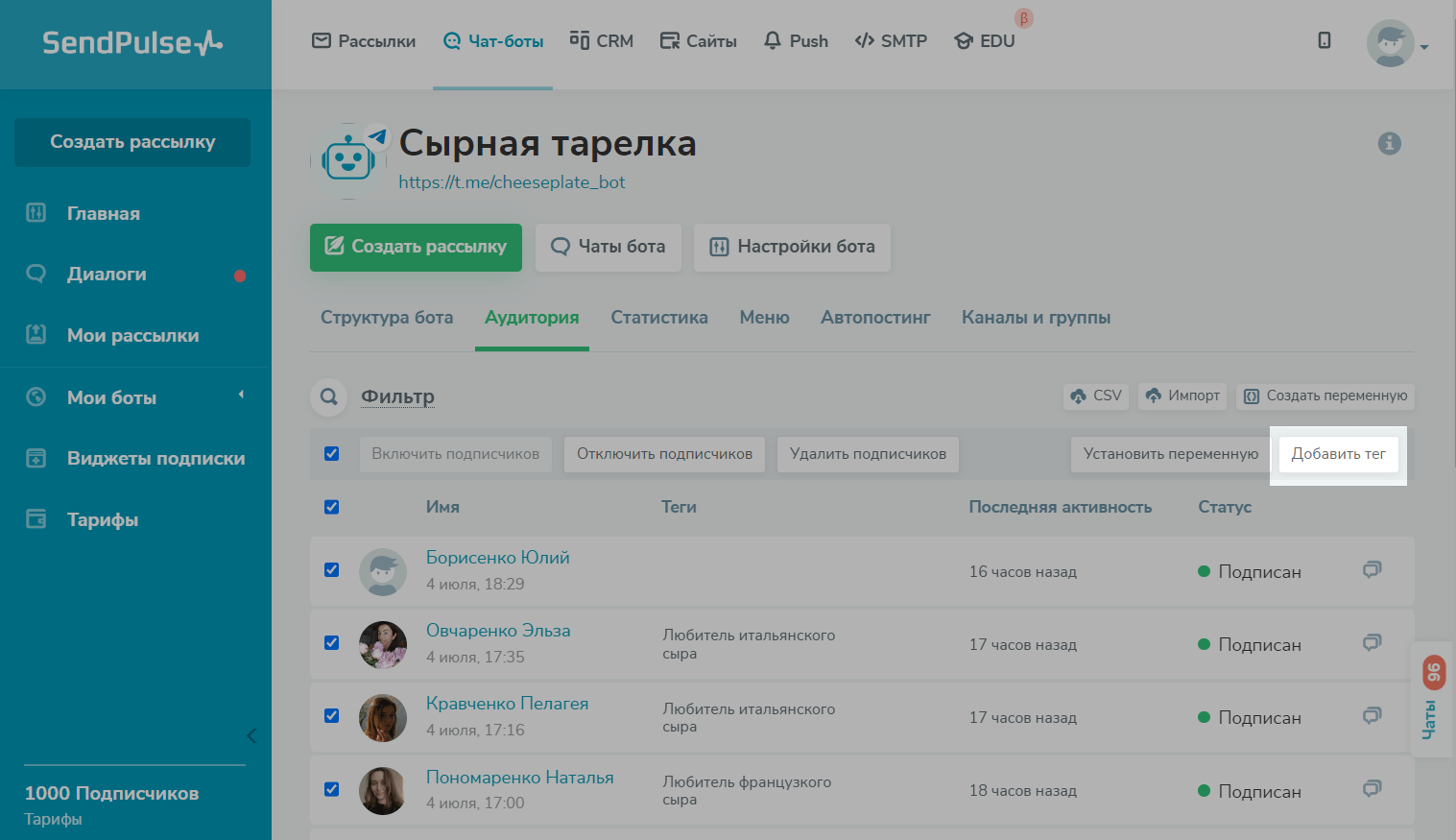Click the Добавить тег button

[x=1338, y=454]
